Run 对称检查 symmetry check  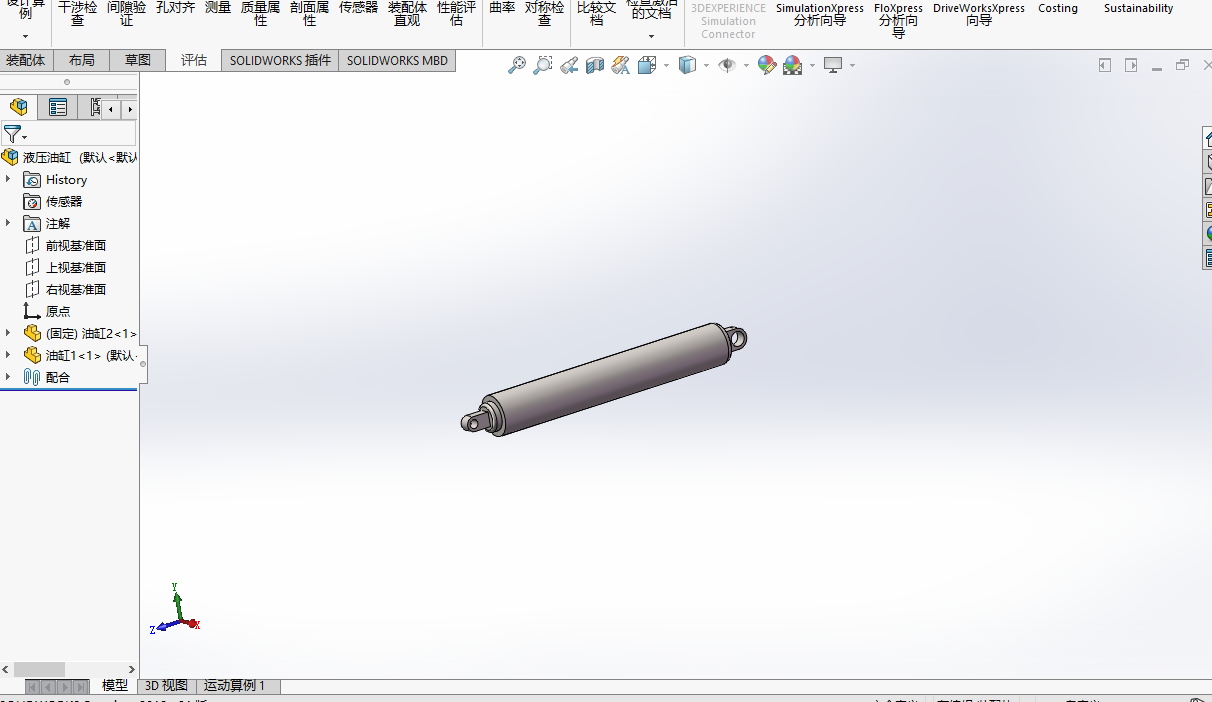[545, 14]
